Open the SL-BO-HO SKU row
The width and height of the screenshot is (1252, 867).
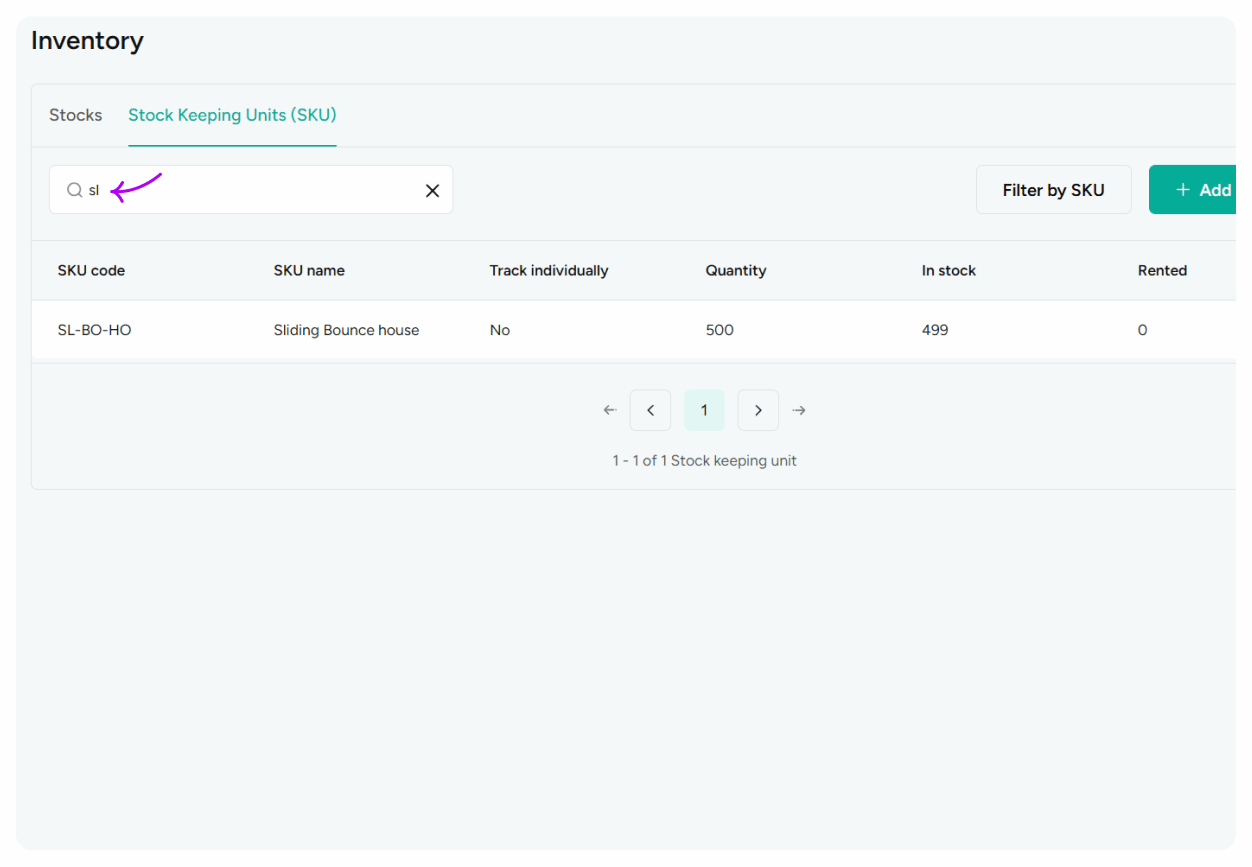pos(94,330)
